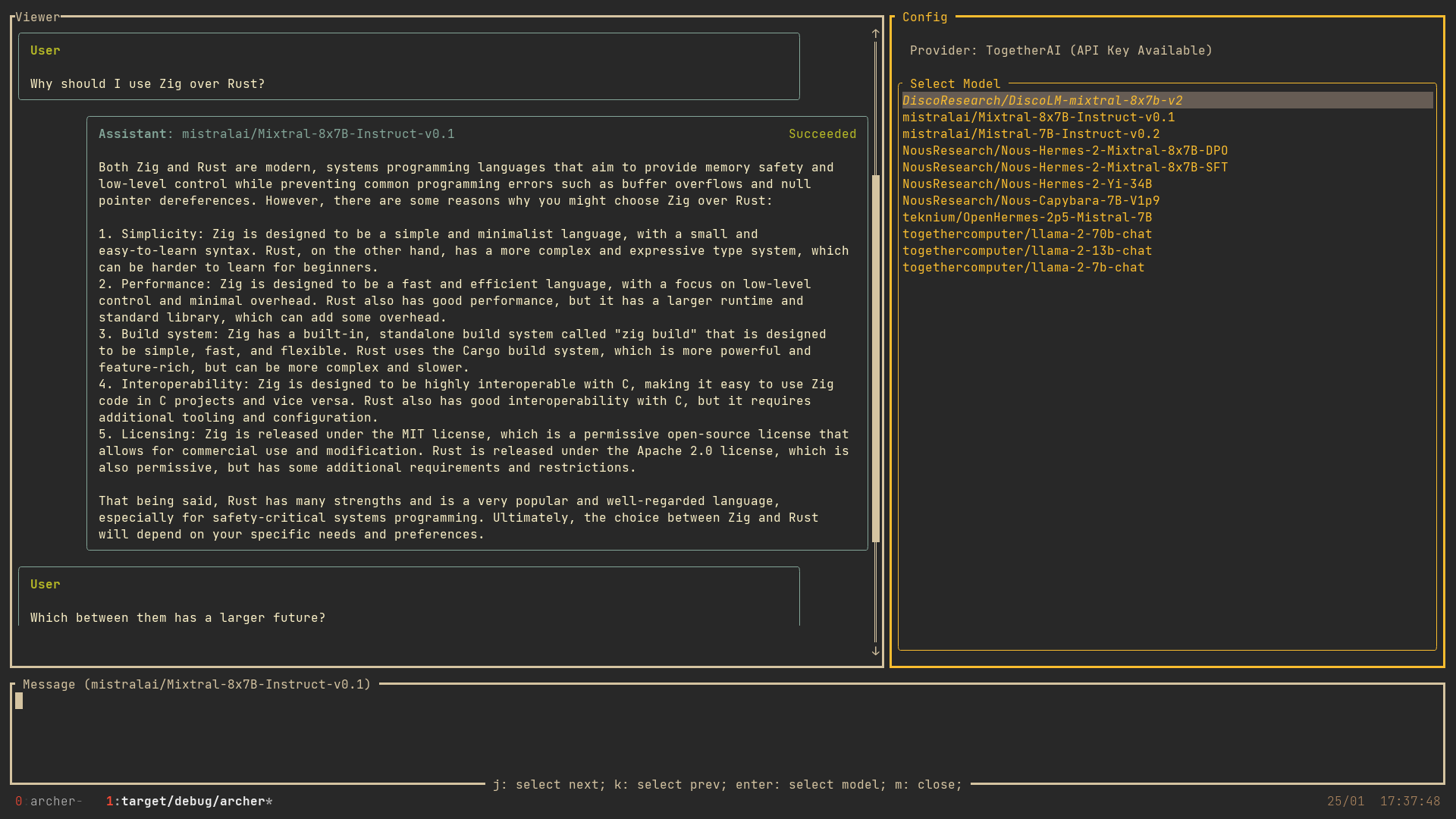Switch to tmux window 0 archer
The height and width of the screenshot is (819, 1456).
click(49, 801)
